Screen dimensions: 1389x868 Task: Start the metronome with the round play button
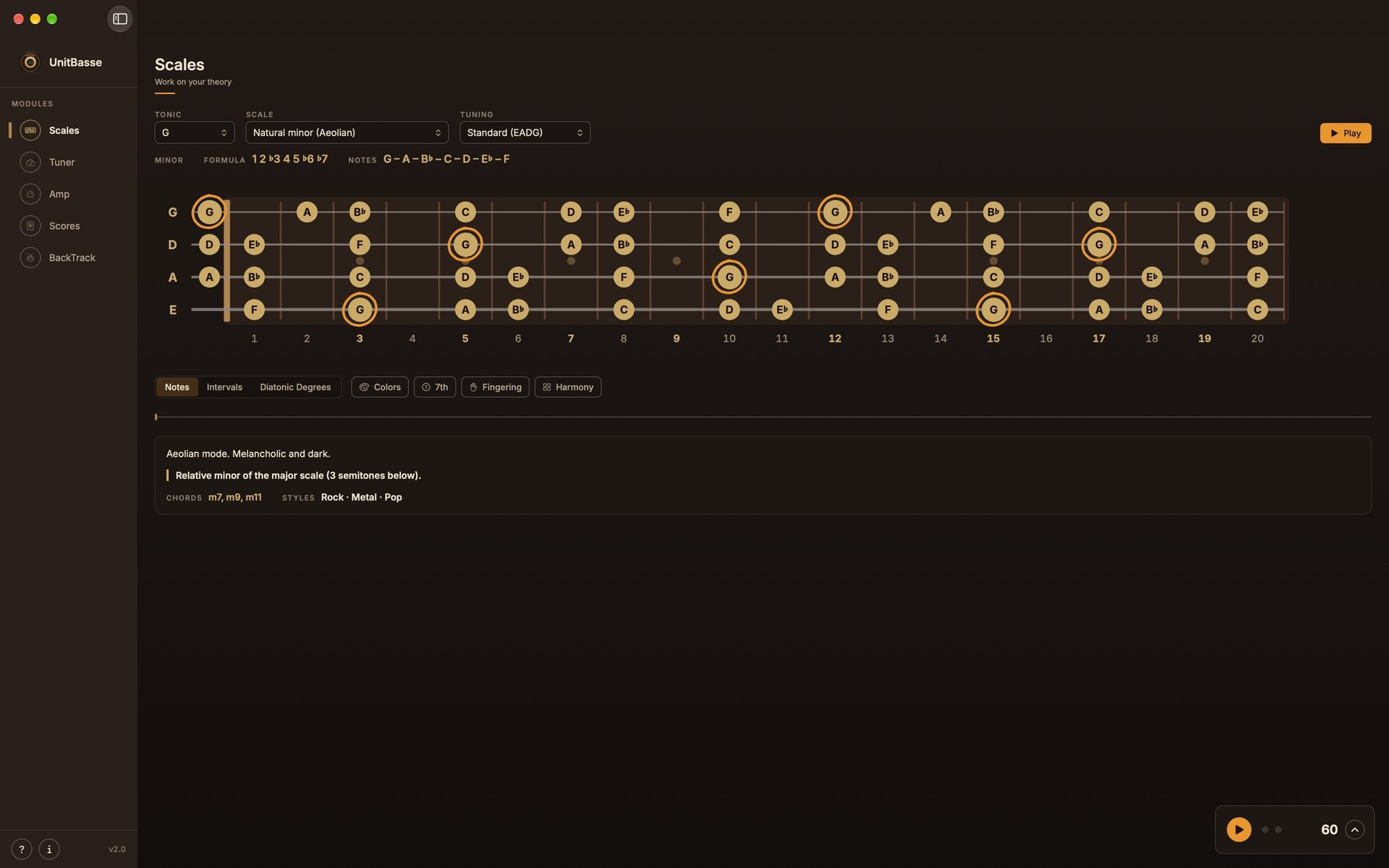coord(1239,830)
